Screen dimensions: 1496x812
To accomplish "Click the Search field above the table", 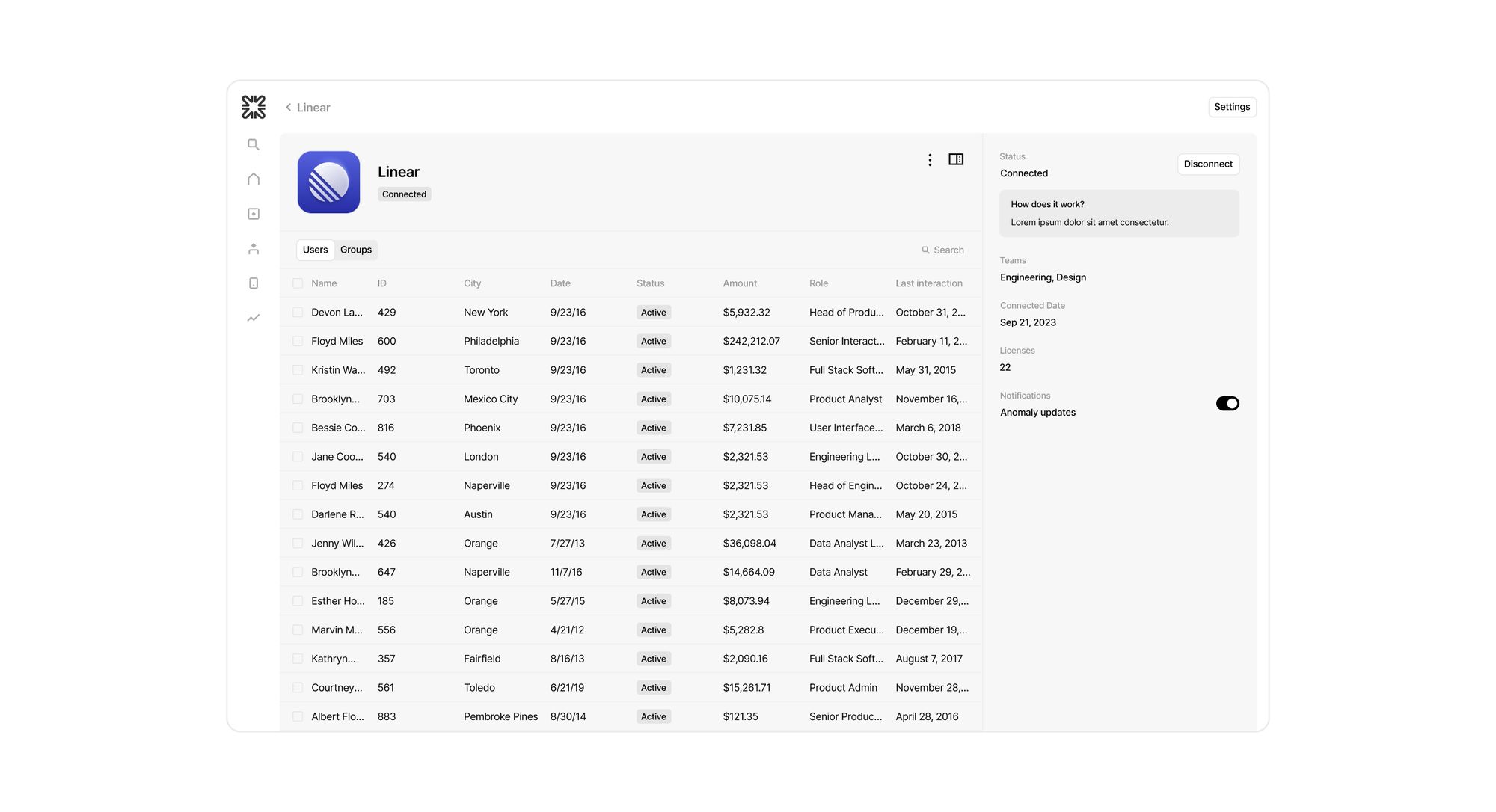I will 942,250.
